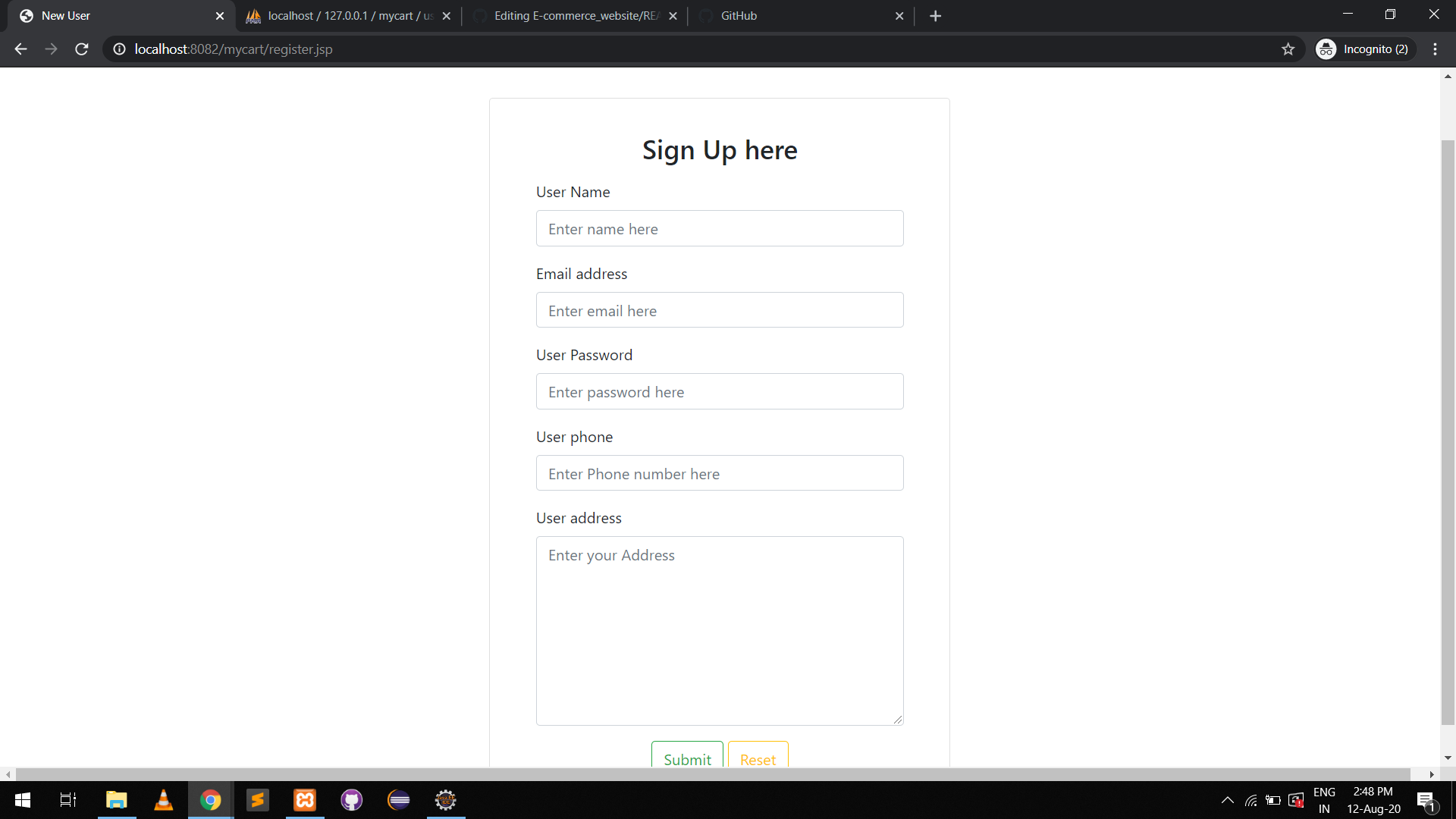
Task: Focus the Enter email here field
Action: coord(719,310)
